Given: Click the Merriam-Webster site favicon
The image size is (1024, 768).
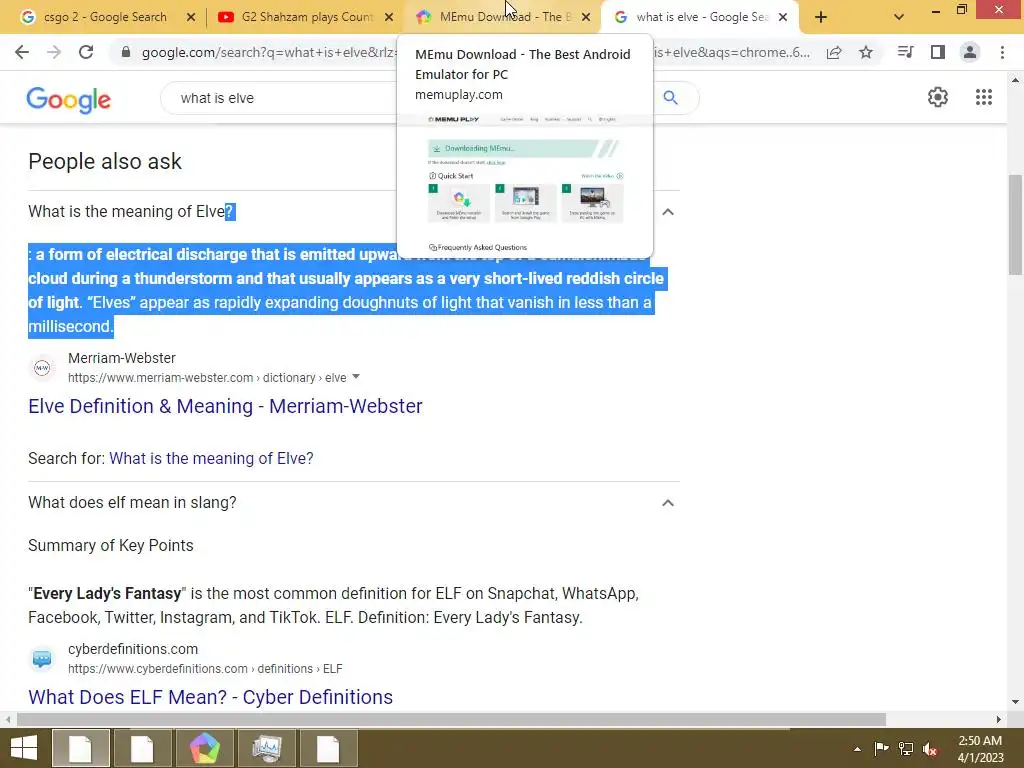Looking at the screenshot, I should (42, 368).
